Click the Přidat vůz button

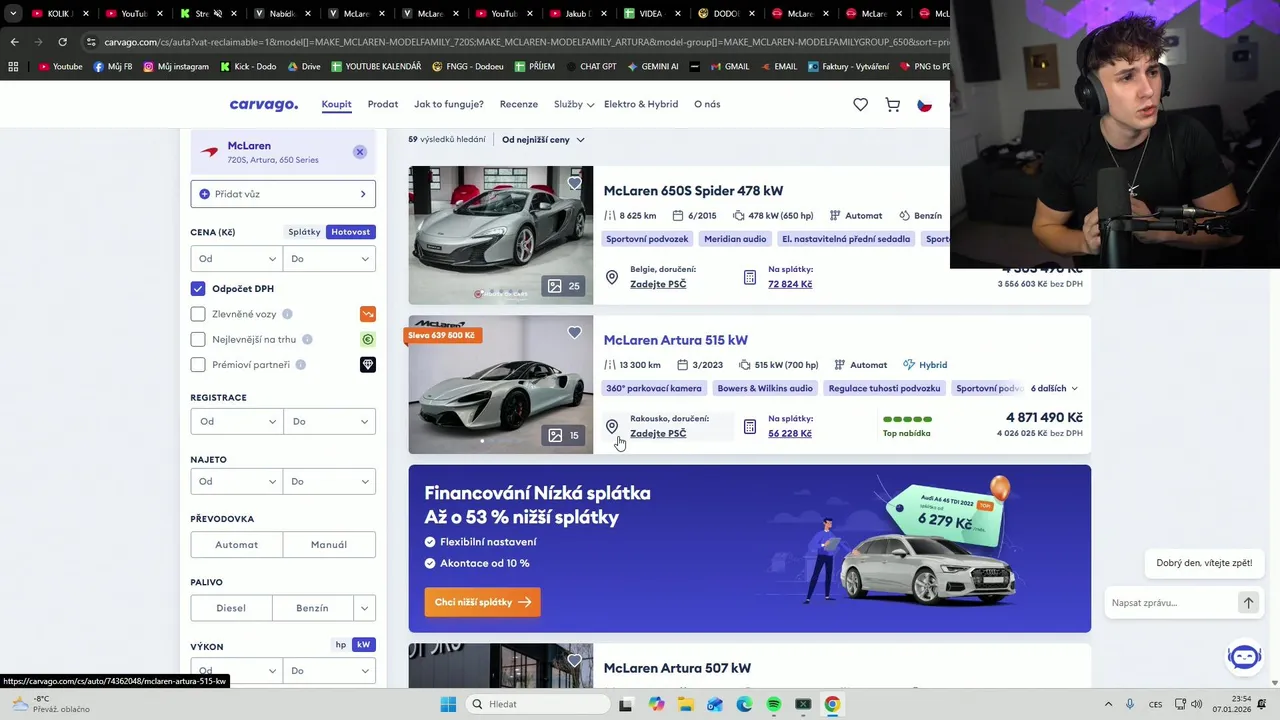point(283,194)
